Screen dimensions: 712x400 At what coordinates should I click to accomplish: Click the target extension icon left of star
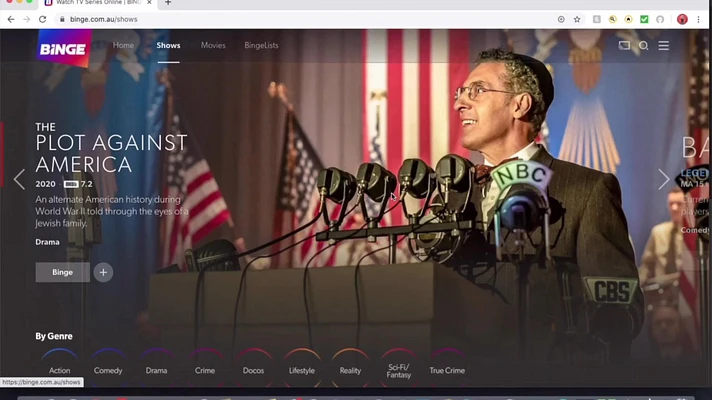click(561, 20)
